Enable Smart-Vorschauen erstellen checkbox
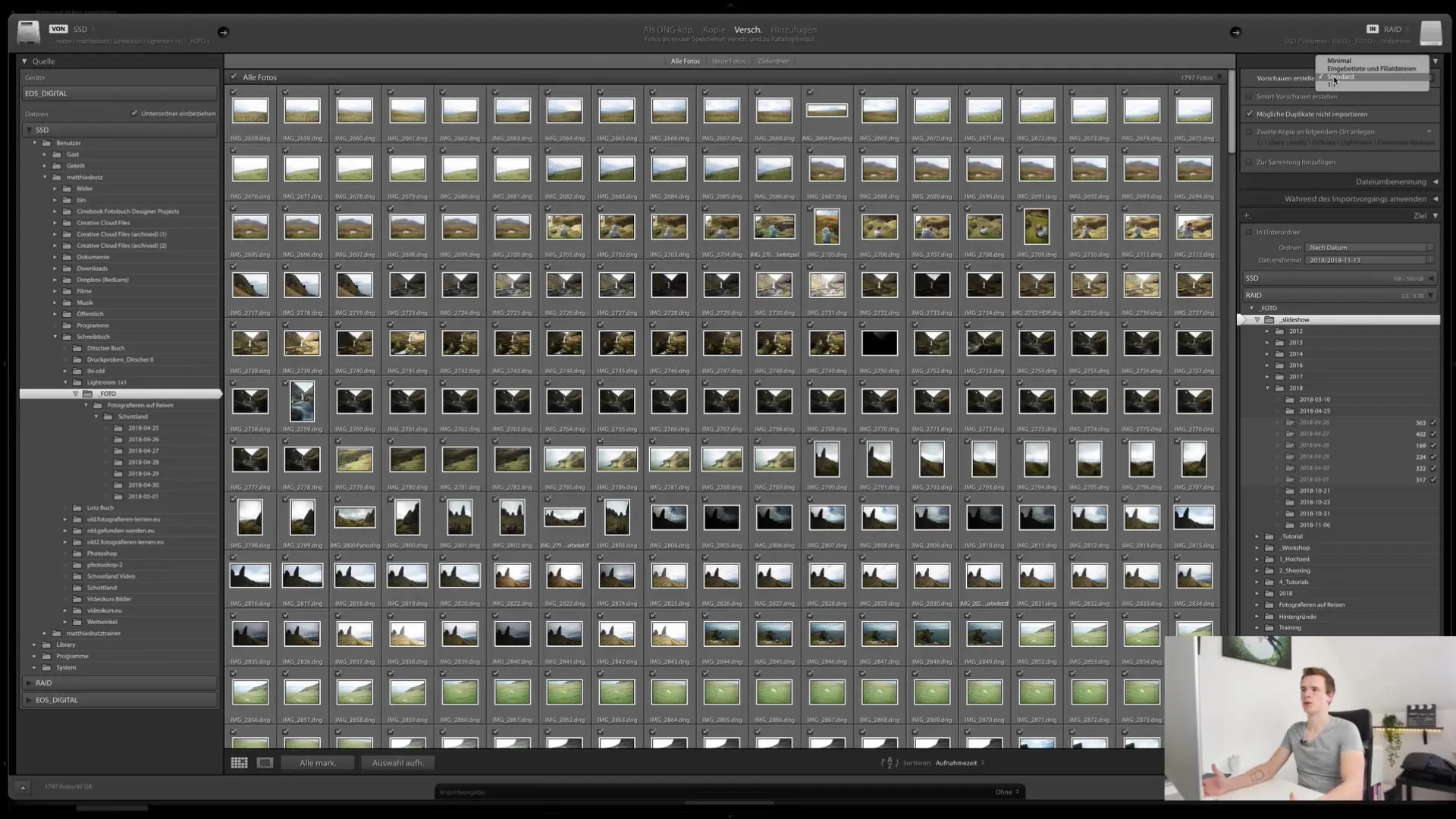Screen dimensions: 1456x819 pos(1249,96)
